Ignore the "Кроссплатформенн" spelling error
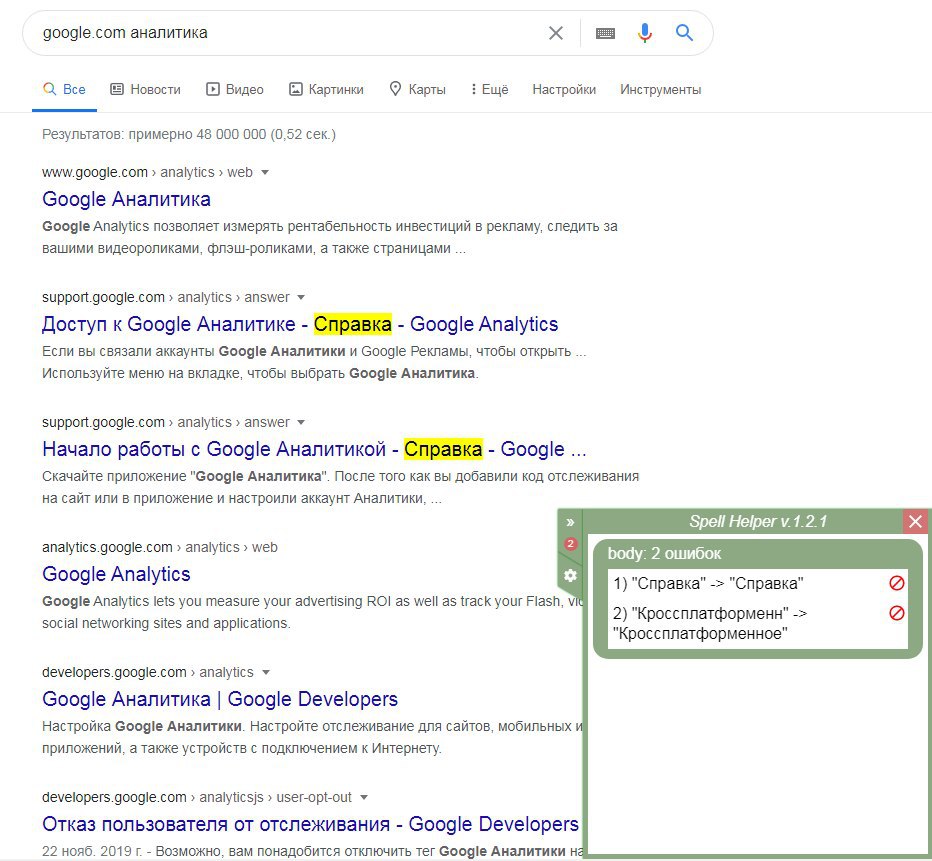Image resolution: width=932 pixels, height=861 pixels. coord(896,613)
